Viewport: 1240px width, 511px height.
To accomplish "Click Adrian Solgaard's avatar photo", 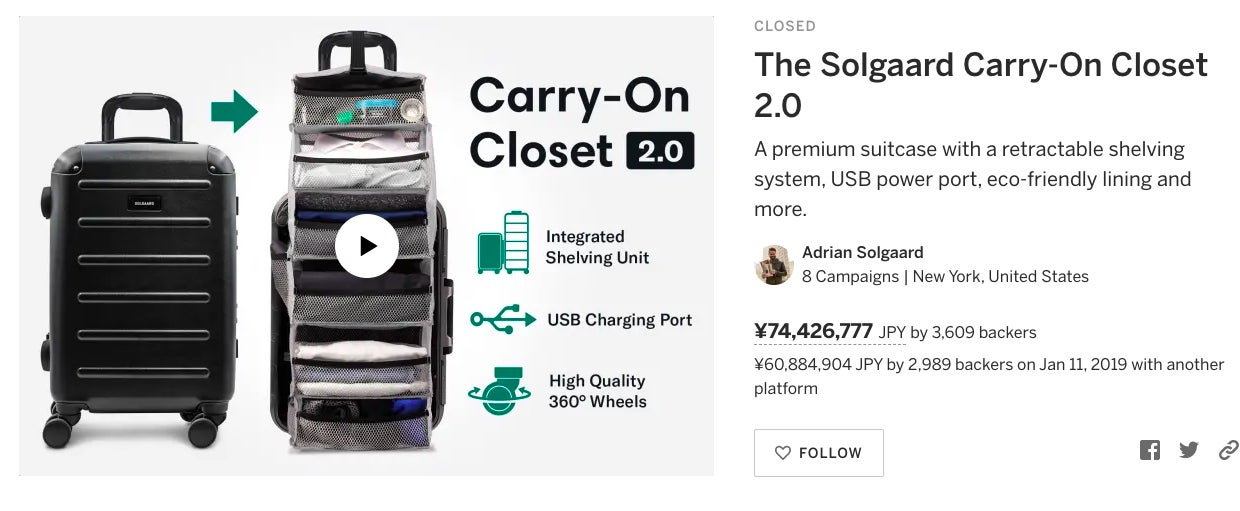I will click(x=773, y=265).
